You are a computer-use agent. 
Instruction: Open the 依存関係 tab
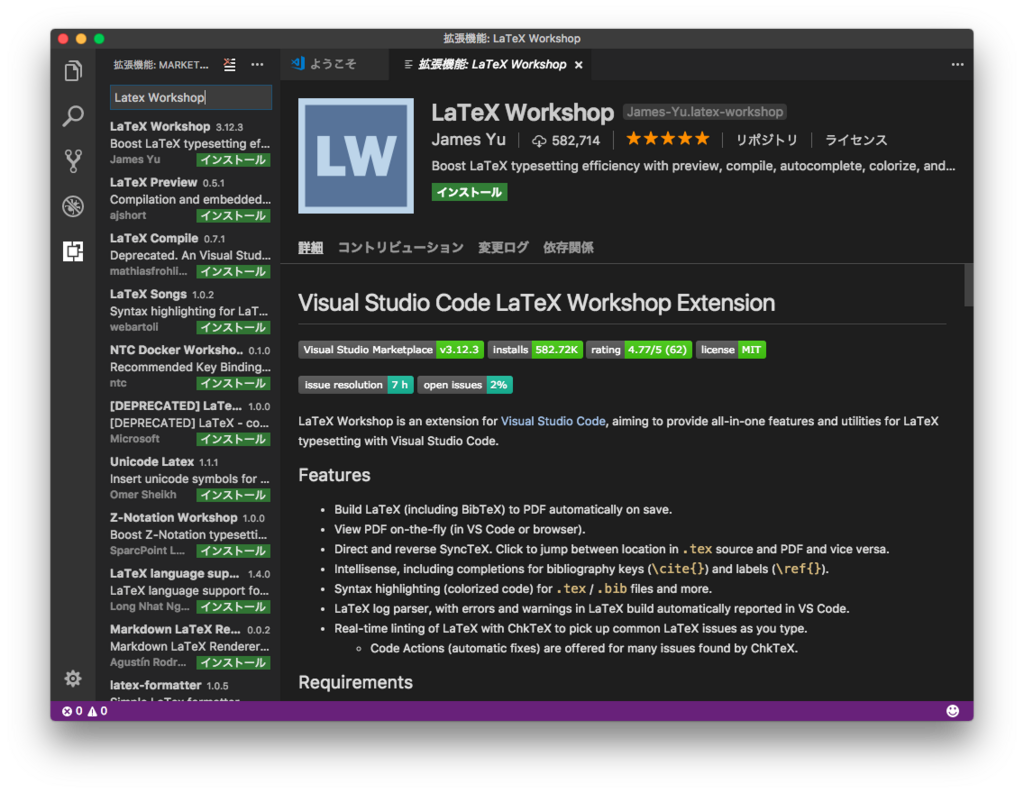[568, 247]
